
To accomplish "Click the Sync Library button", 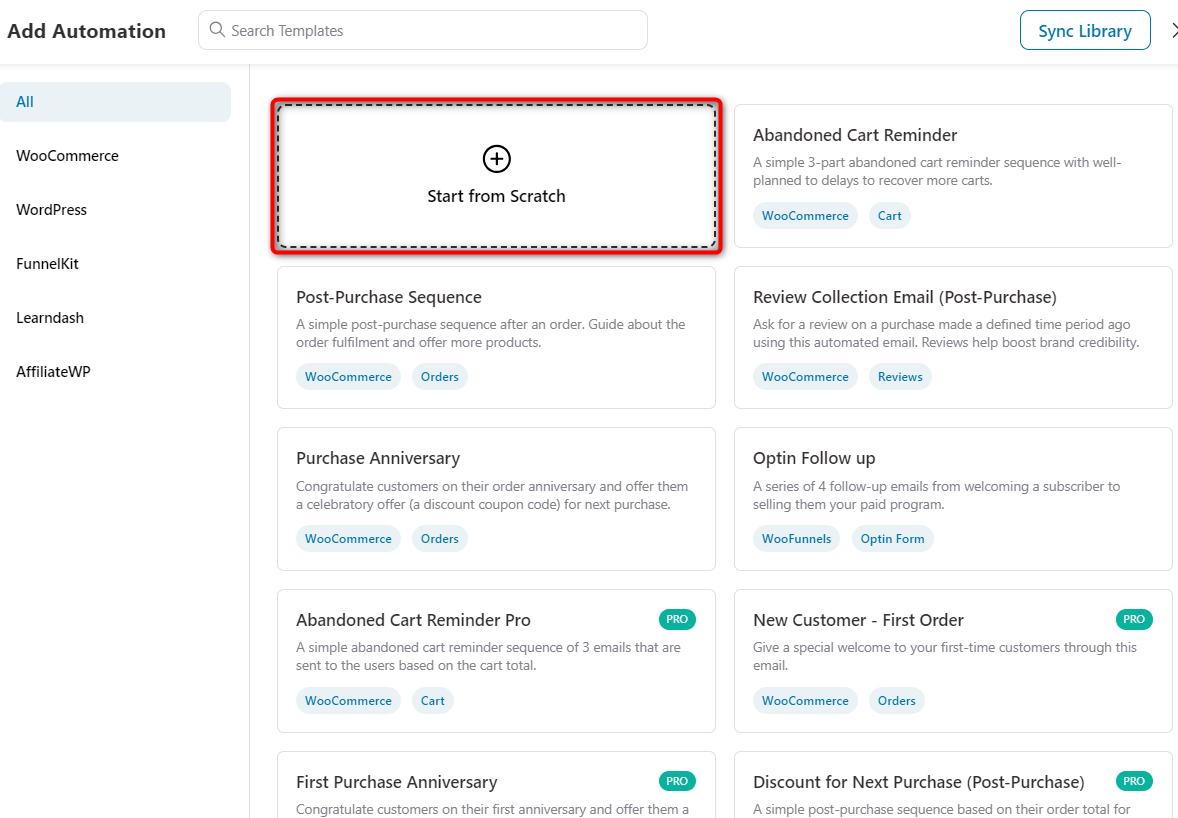I will coord(1085,31).
